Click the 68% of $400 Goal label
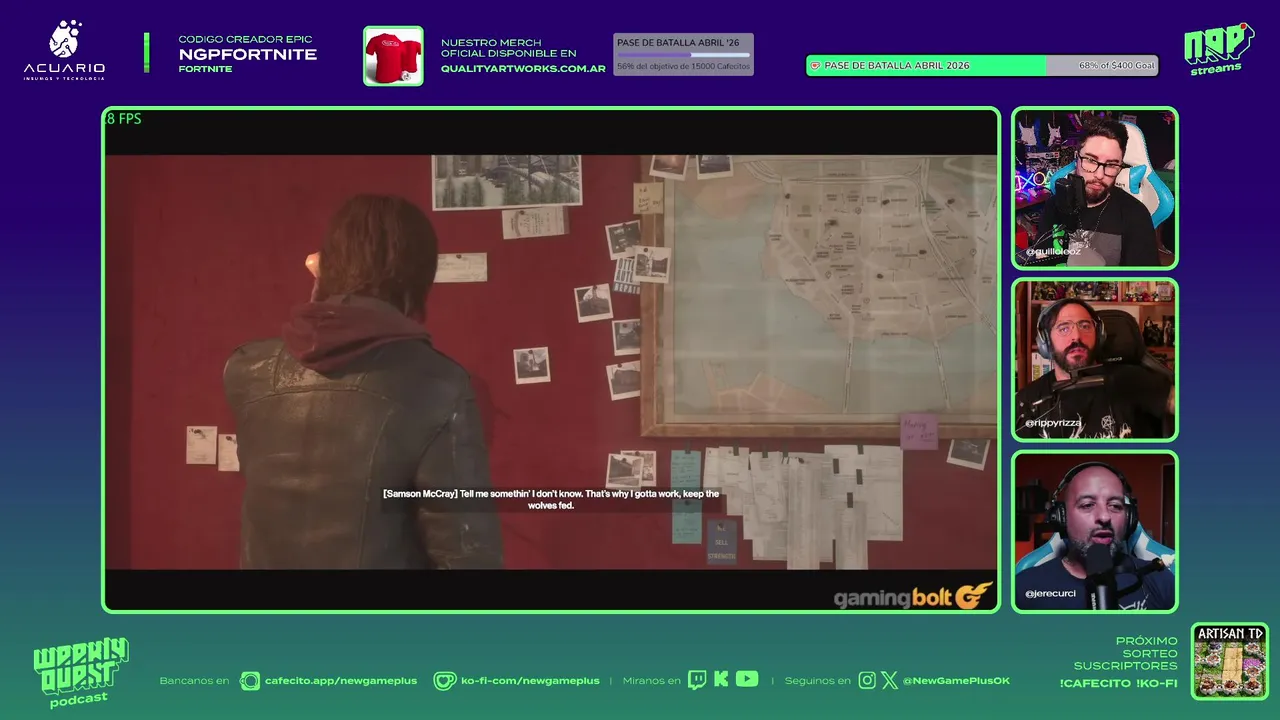This screenshot has height=720, width=1280. click(1116, 66)
